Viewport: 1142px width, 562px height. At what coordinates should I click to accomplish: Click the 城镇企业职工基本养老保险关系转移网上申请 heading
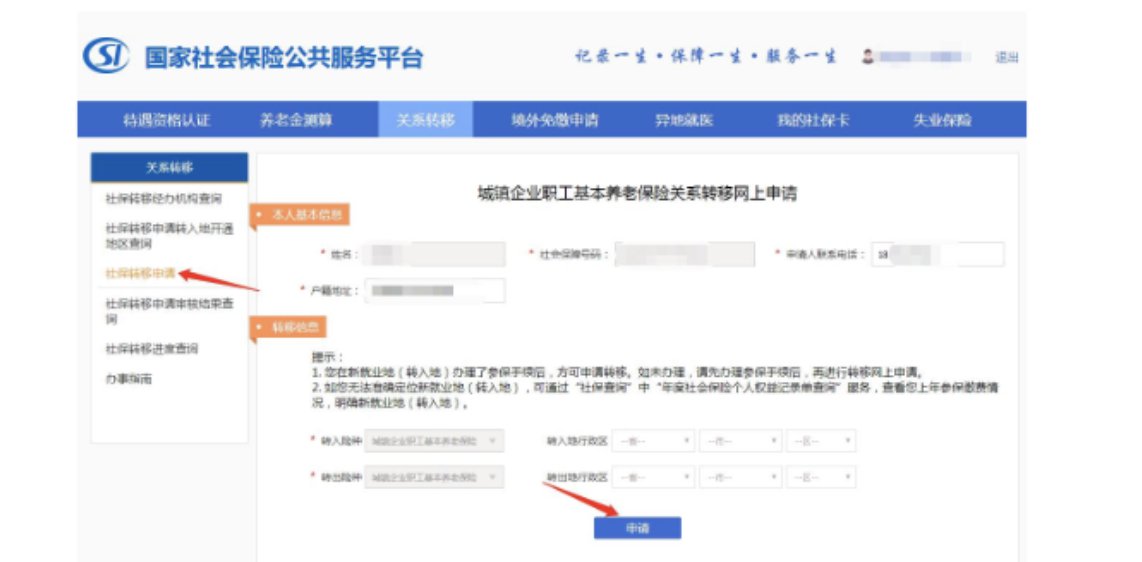pos(637,194)
